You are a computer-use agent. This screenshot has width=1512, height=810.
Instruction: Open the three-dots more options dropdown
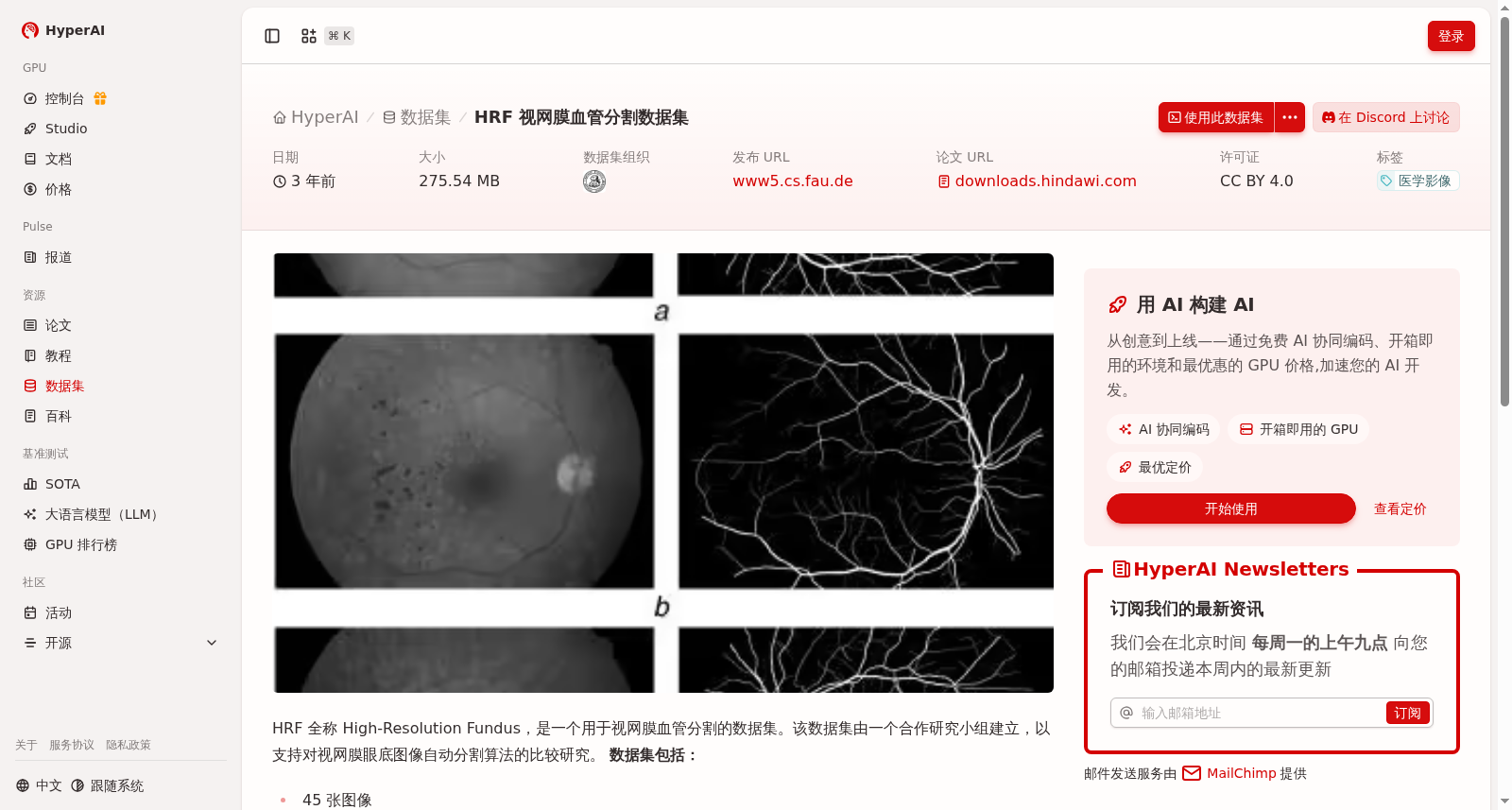point(1290,117)
